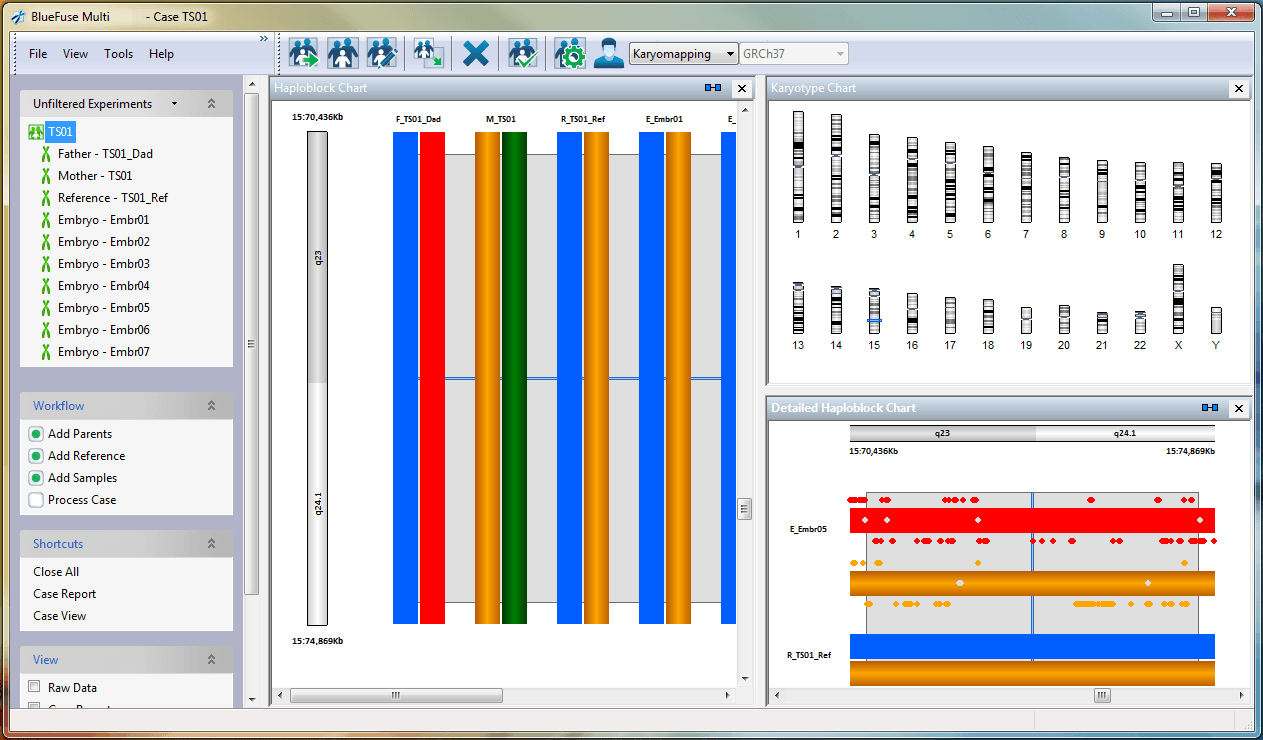Open case settings via green gear icon
Screen dimensions: 1263x740
(x=570, y=53)
